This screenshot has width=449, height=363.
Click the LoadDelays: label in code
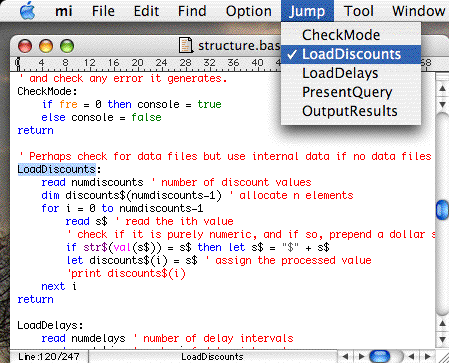coord(50,325)
